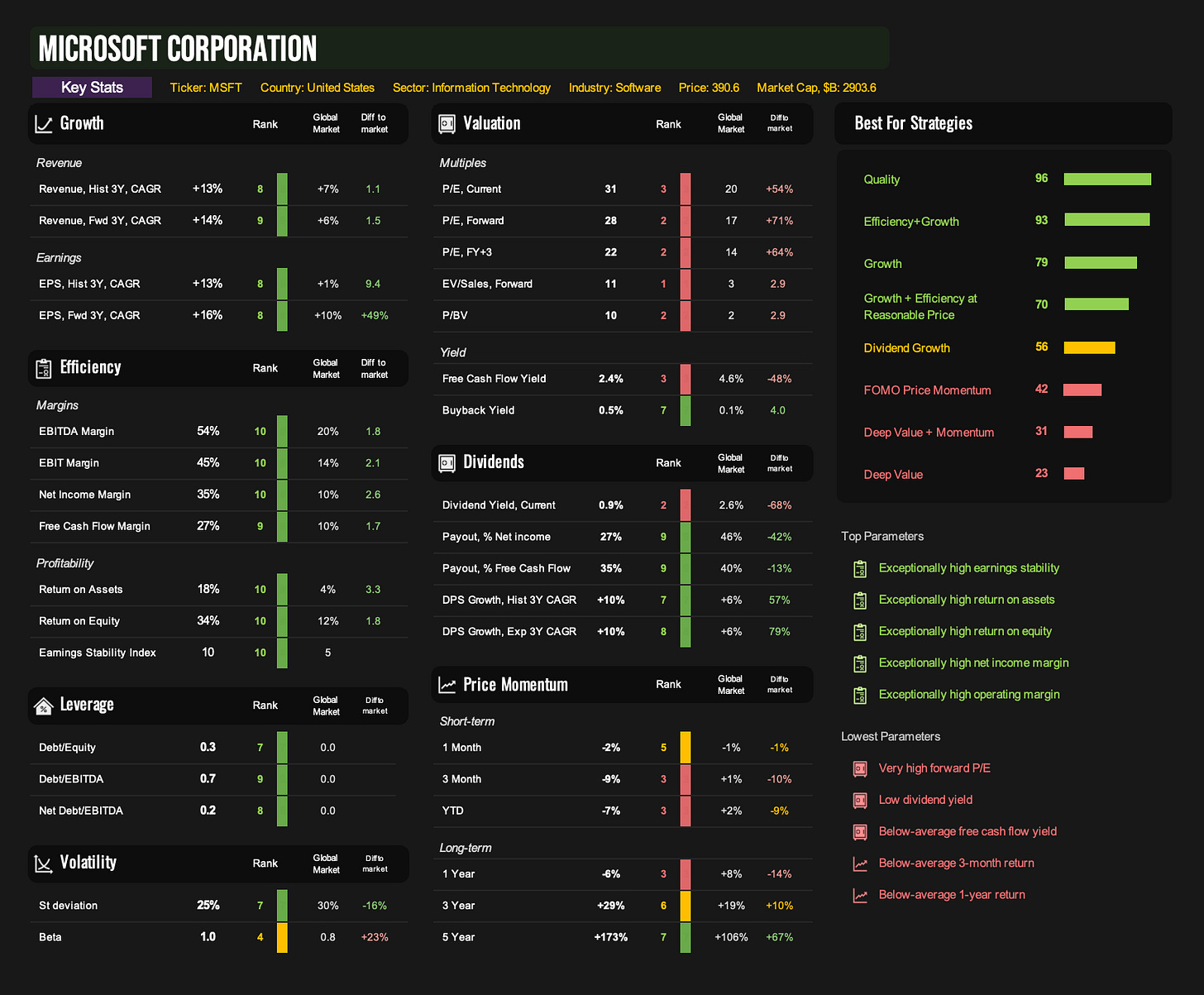Click yellow rank bar in 1 Month row
Image resolution: width=1204 pixels, height=995 pixels.
[686, 748]
